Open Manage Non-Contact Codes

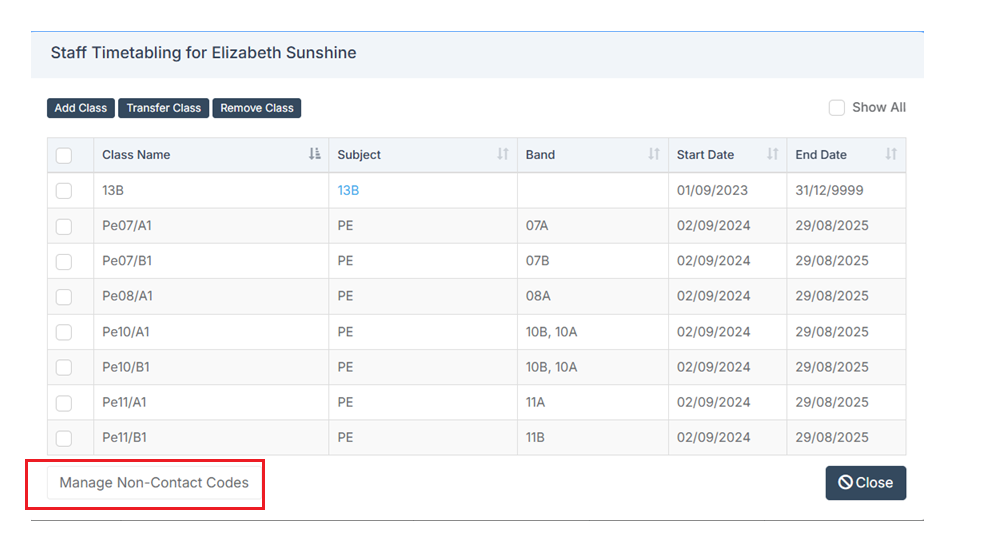point(154,483)
